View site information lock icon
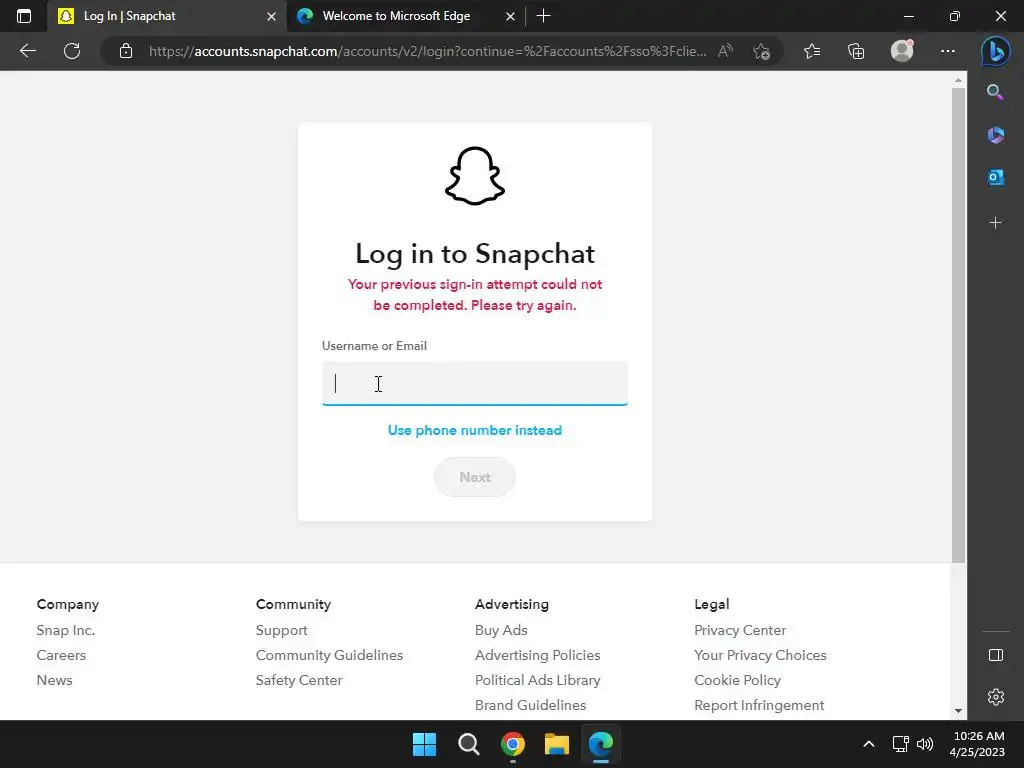Screen dimensions: 1024x768 point(126,51)
